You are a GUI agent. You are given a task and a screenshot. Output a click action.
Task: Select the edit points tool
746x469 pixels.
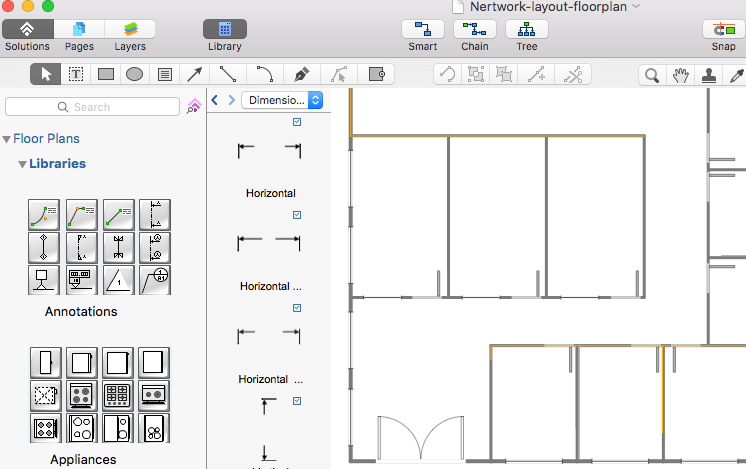pos(339,75)
